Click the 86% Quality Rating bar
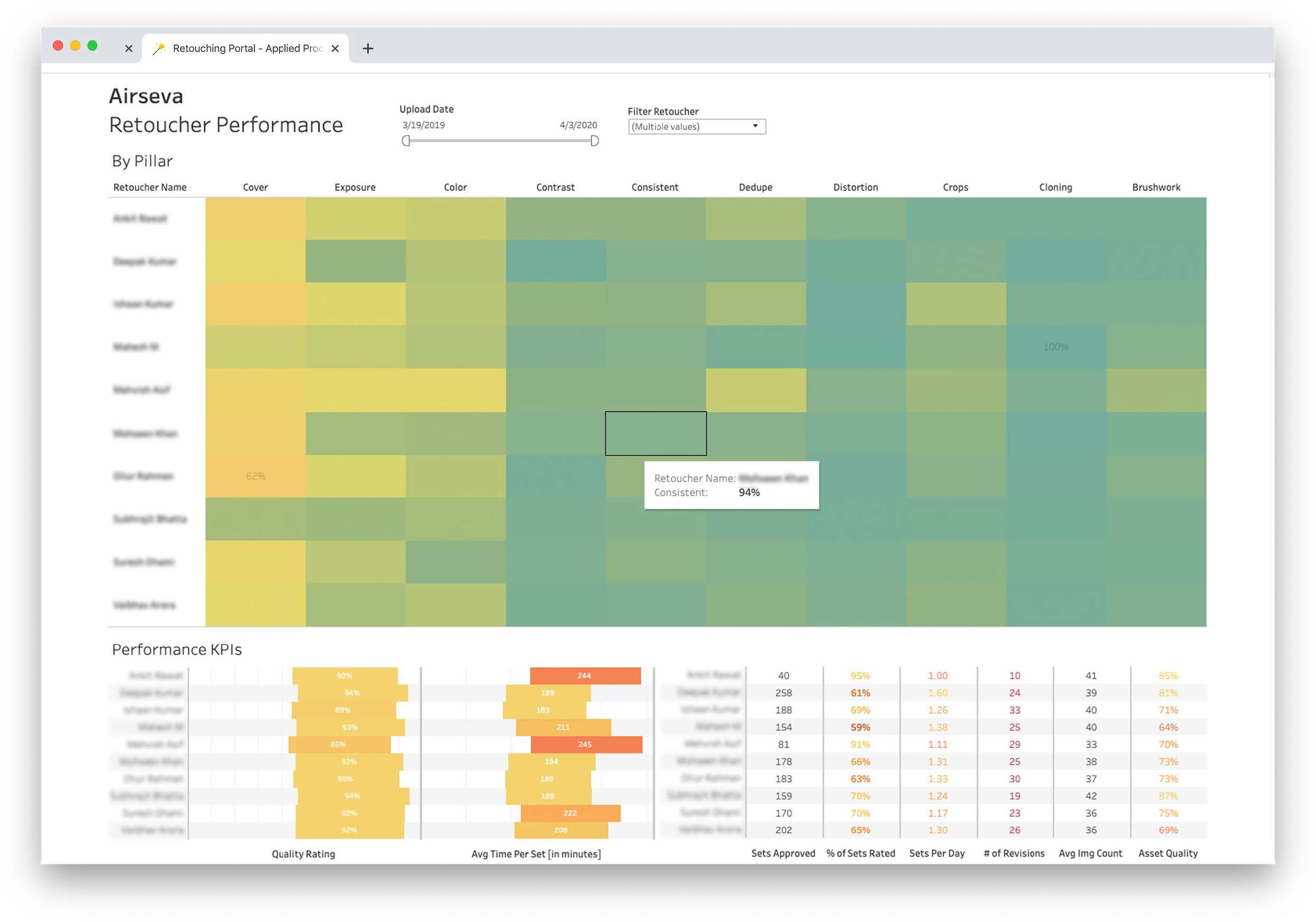Screen dimensions: 1316x922 pyautogui.click(x=339, y=745)
